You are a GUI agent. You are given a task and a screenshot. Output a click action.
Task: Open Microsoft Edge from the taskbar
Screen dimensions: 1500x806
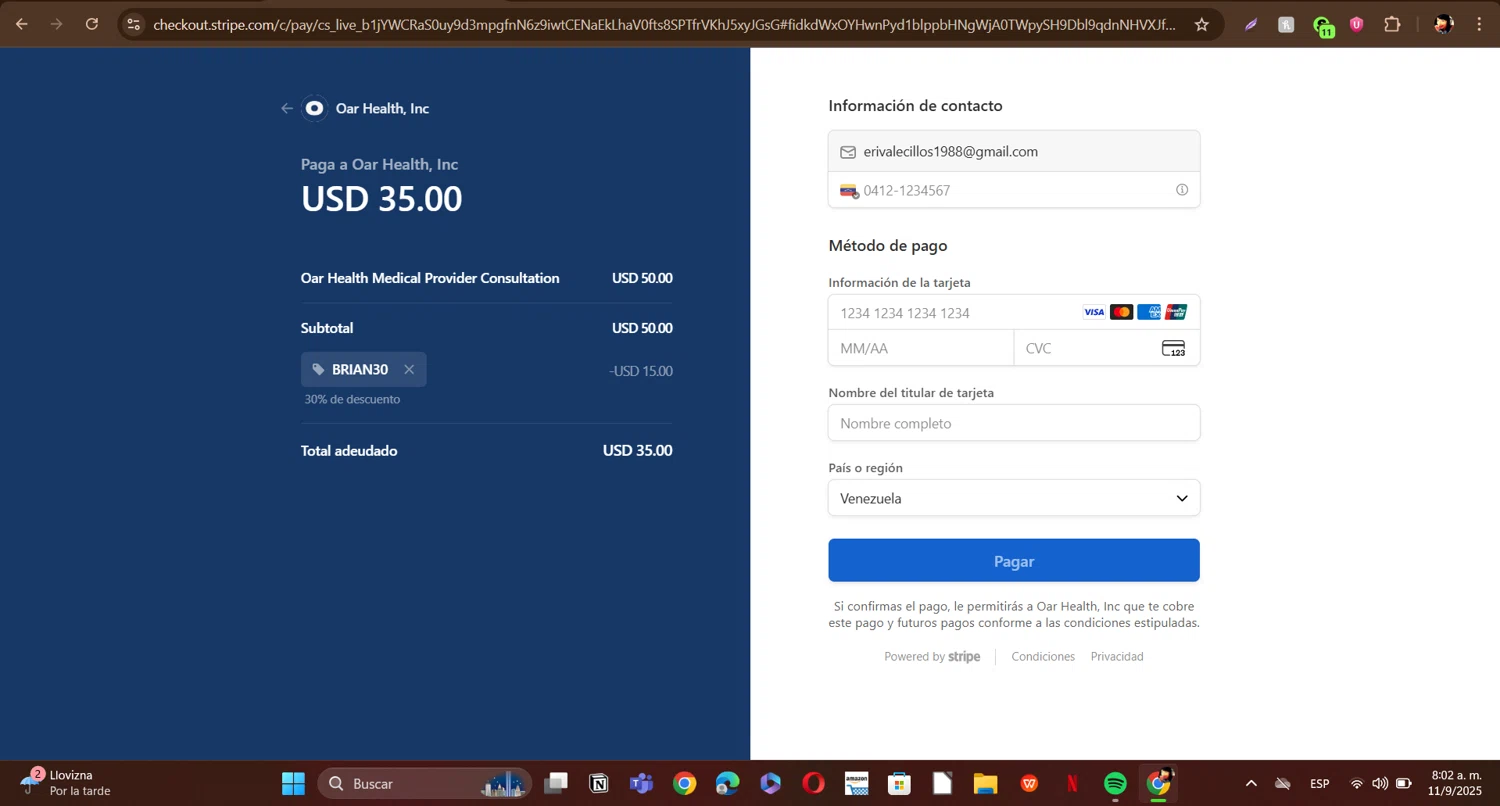pos(727,783)
